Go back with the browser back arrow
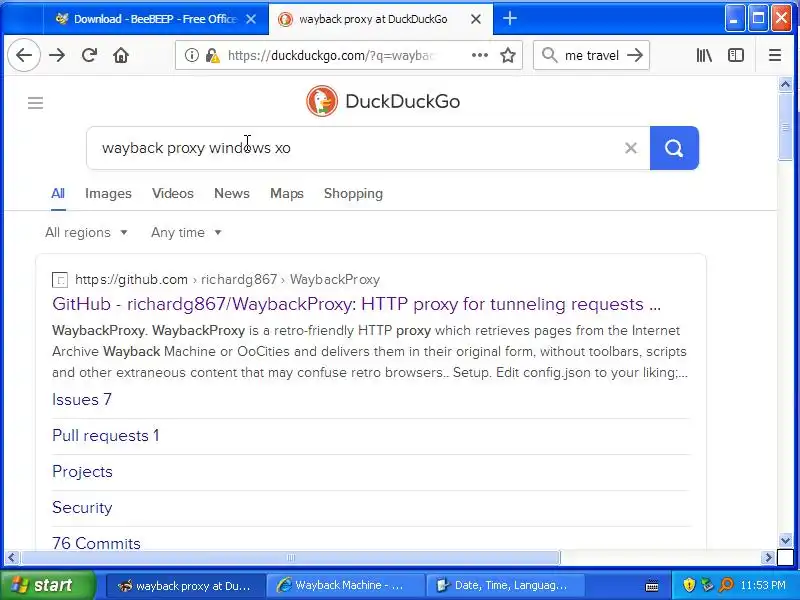Viewport: 800px width, 600px height. [x=24, y=55]
